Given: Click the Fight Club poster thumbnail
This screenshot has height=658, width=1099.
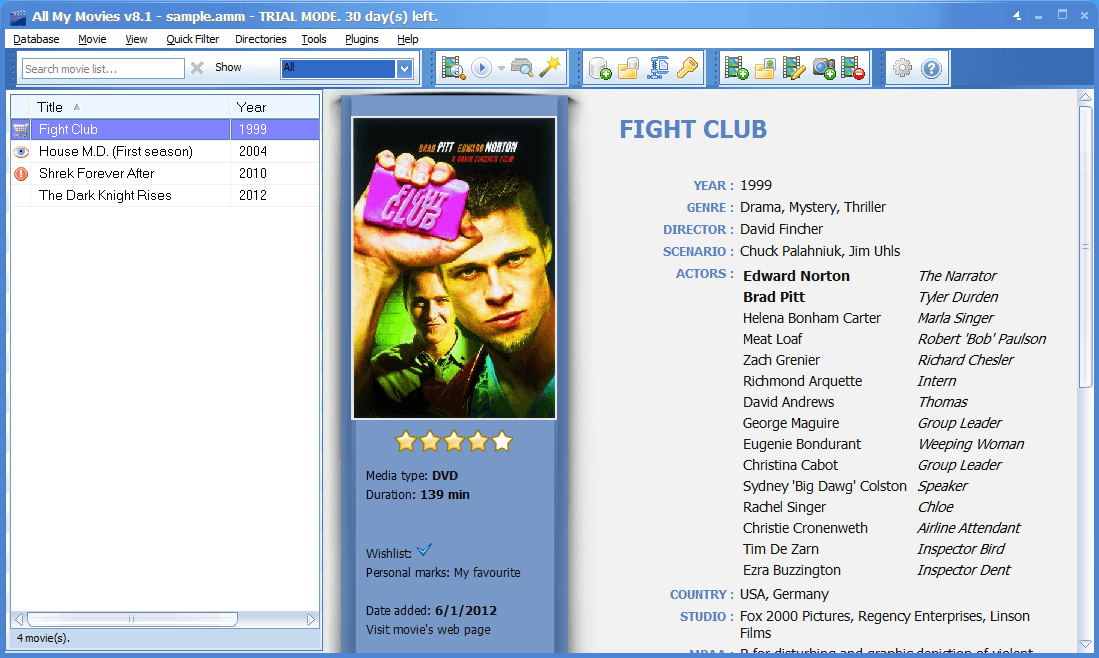Looking at the screenshot, I should (x=454, y=268).
